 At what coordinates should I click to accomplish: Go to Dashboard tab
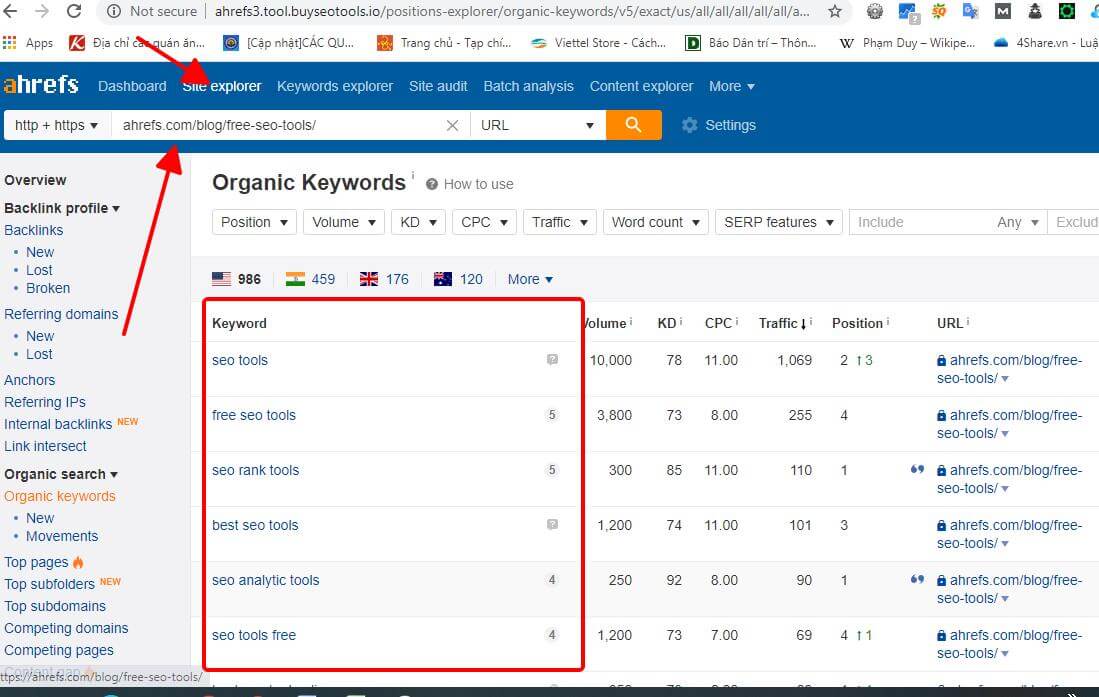[x=132, y=86]
